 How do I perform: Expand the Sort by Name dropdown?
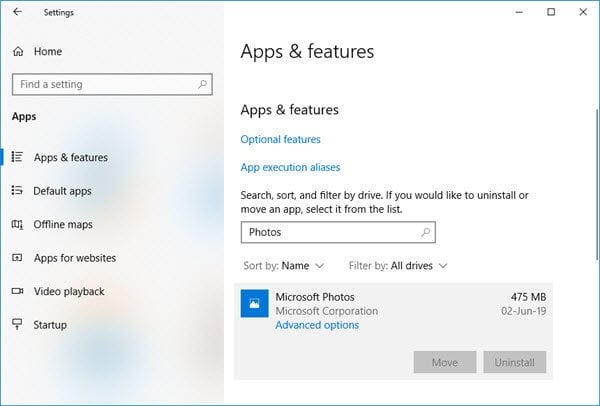click(284, 266)
